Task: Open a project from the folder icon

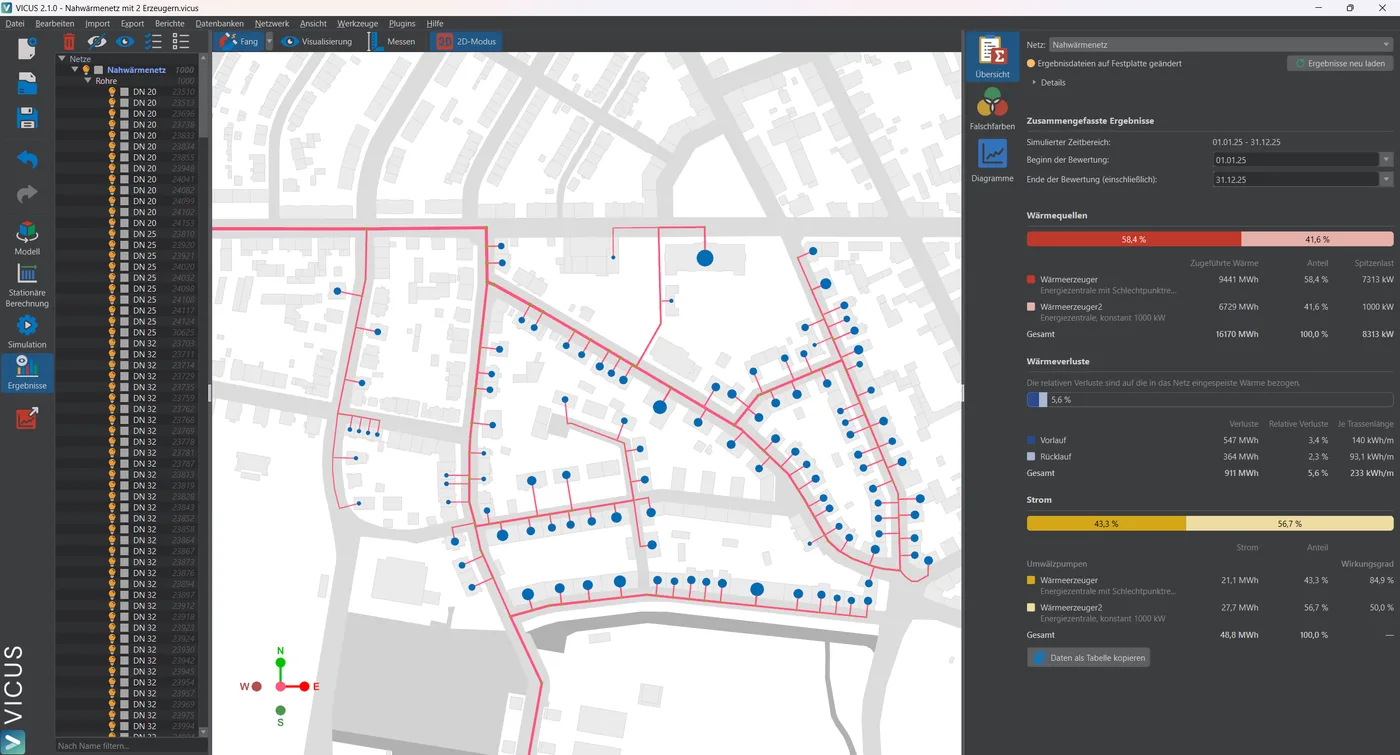Action: (27, 84)
